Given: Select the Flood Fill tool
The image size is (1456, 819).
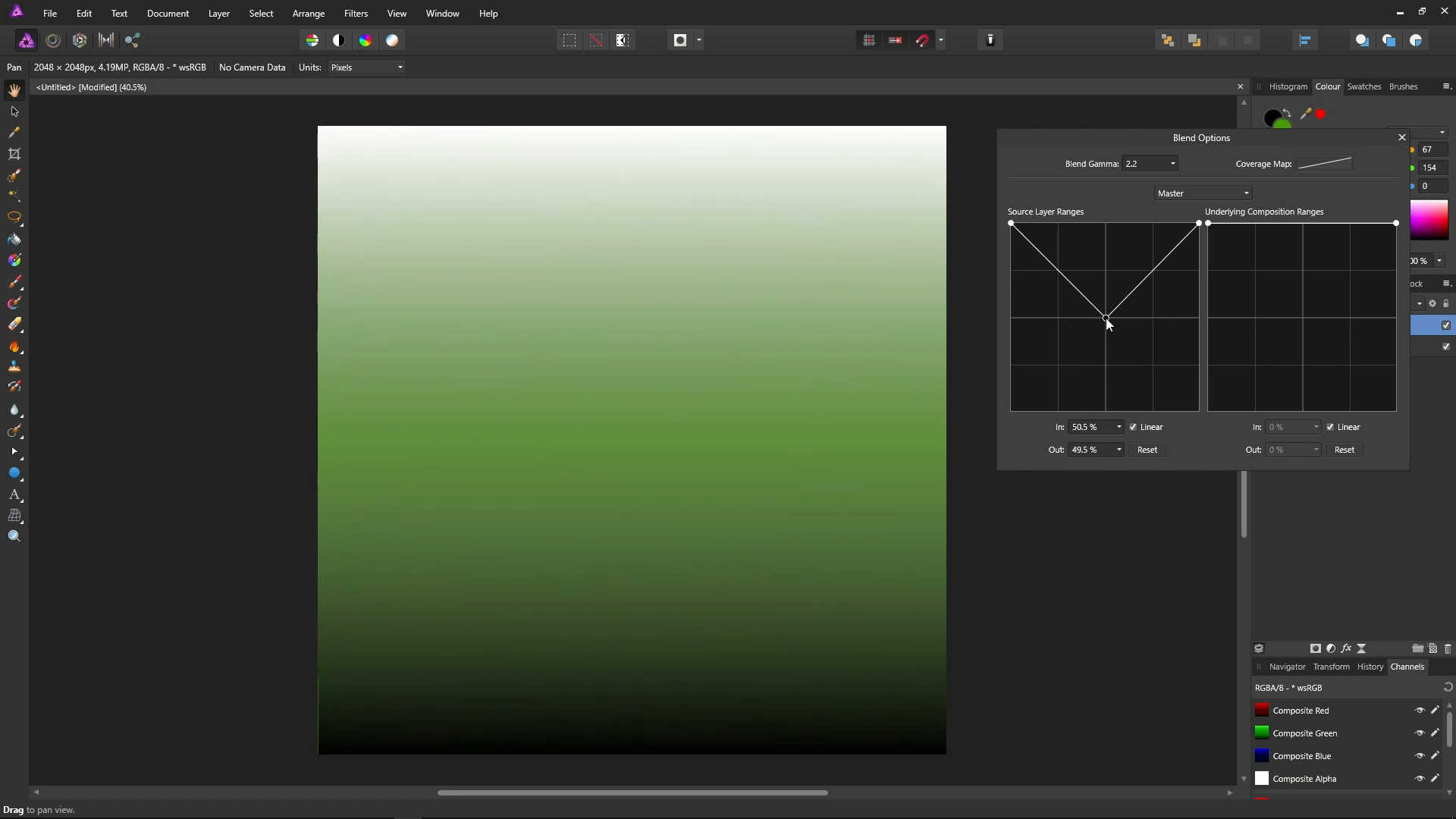Looking at the screenshot, I should pyautogui.click(x=14, y=240).
